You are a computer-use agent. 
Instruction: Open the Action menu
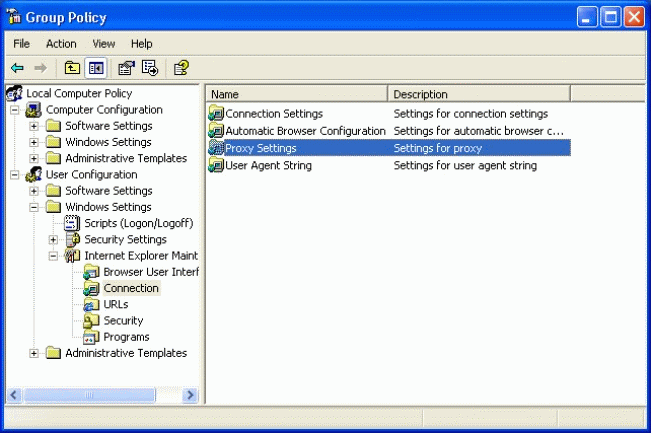61,44
